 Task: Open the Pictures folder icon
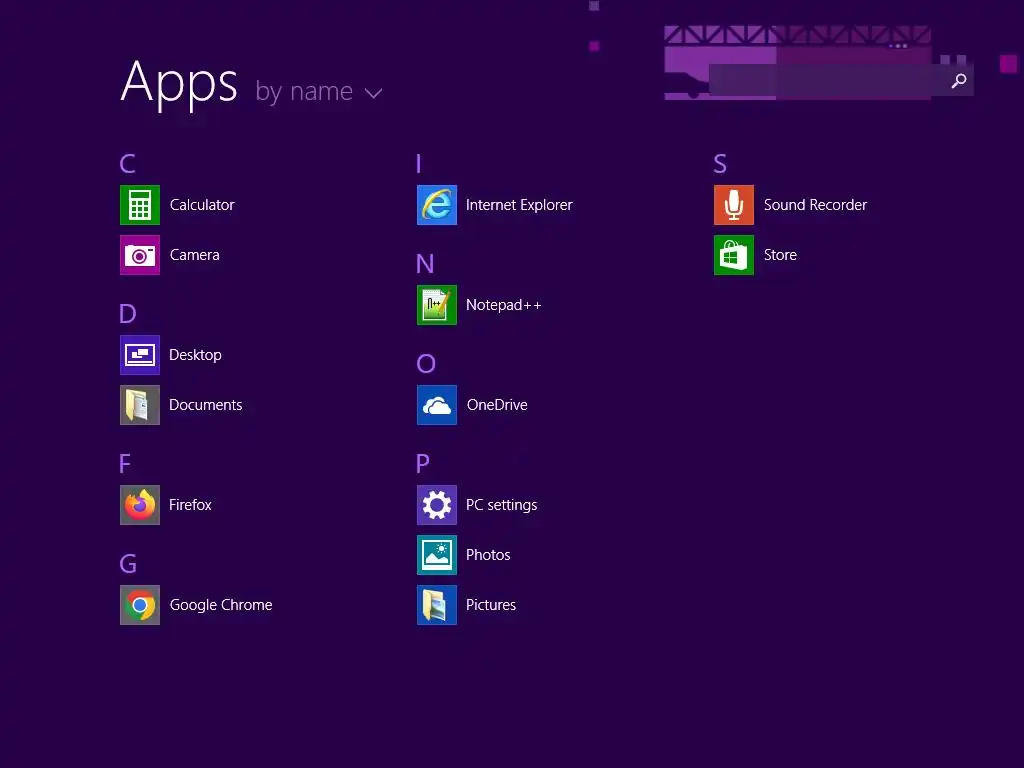click(437, 605)
